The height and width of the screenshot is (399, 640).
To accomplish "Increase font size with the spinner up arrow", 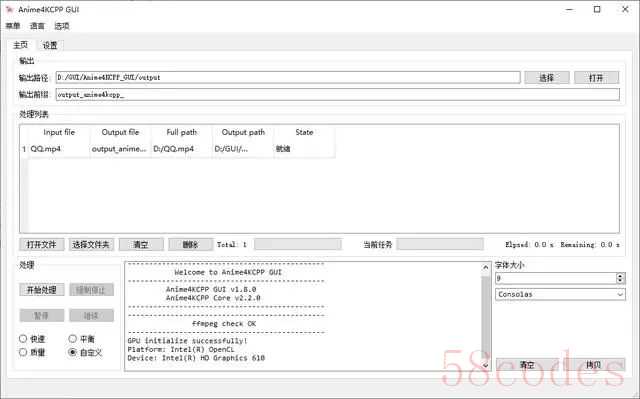I will pyautogui.click(x=620, y=276).
